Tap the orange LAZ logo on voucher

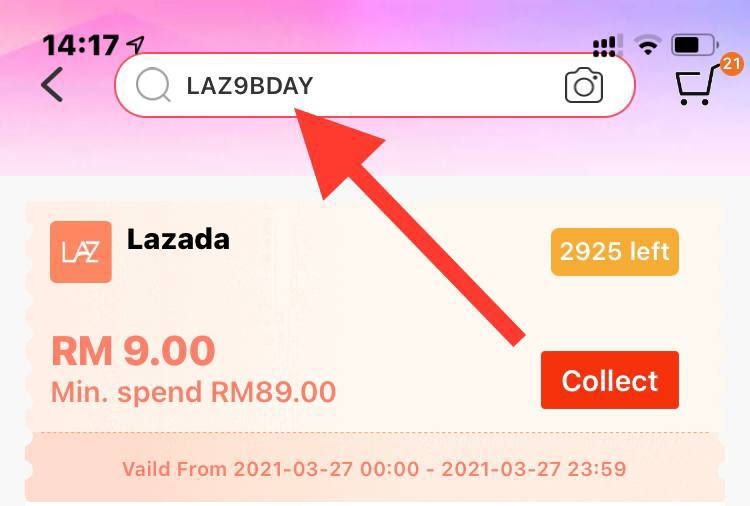81,252
